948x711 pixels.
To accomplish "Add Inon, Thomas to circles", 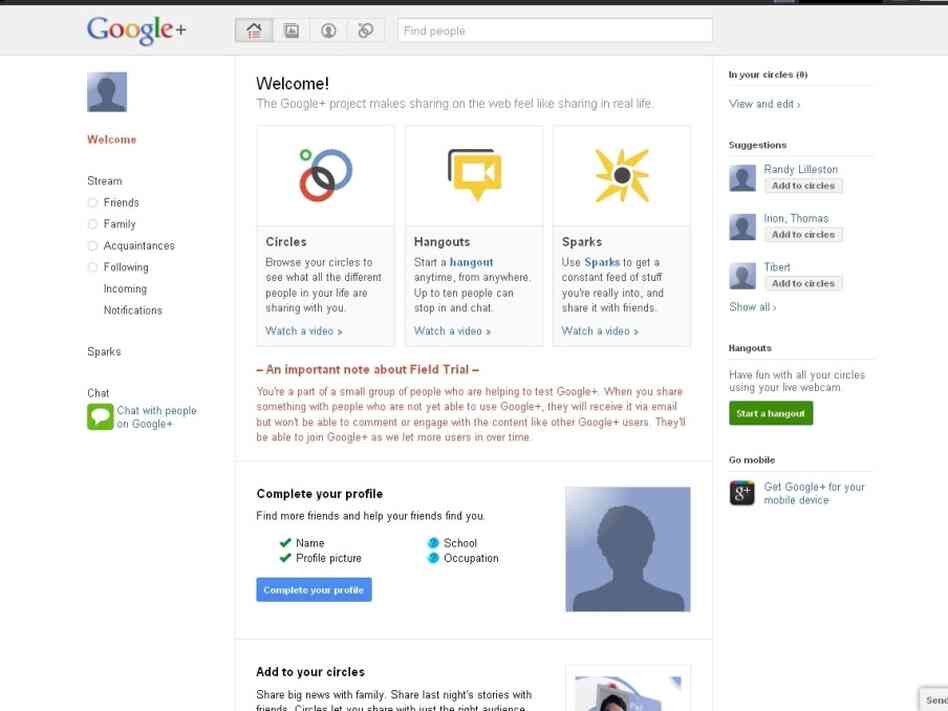I will [804, 235].
